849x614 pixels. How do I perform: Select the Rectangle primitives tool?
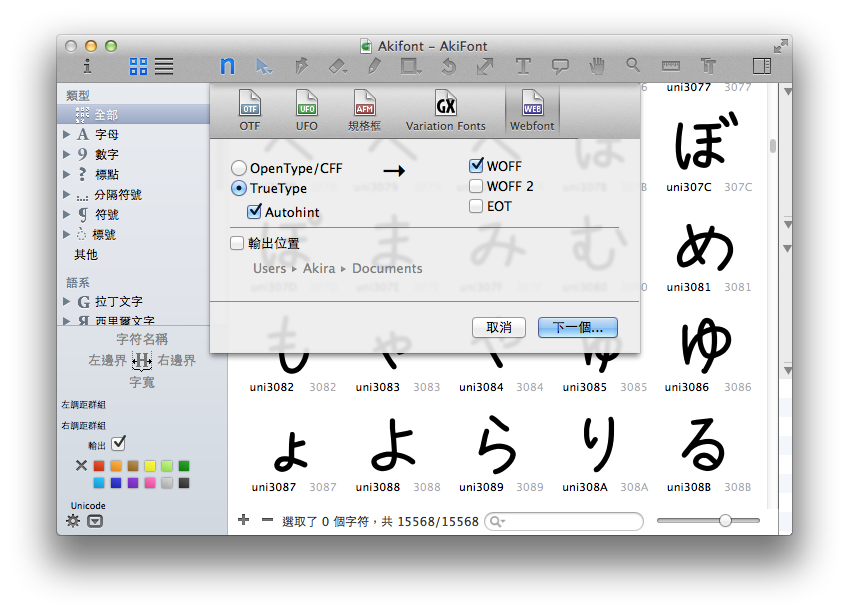[410, 67]
